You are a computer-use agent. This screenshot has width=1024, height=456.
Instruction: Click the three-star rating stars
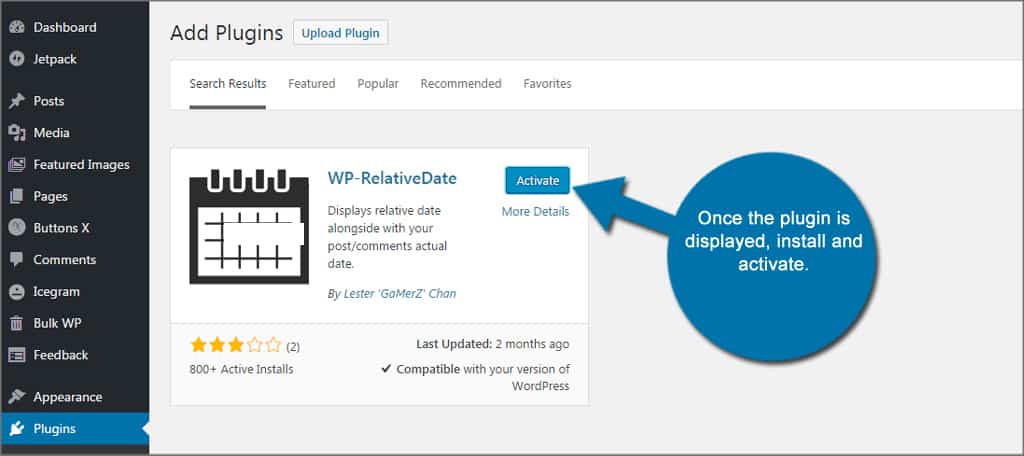(236, 345)
